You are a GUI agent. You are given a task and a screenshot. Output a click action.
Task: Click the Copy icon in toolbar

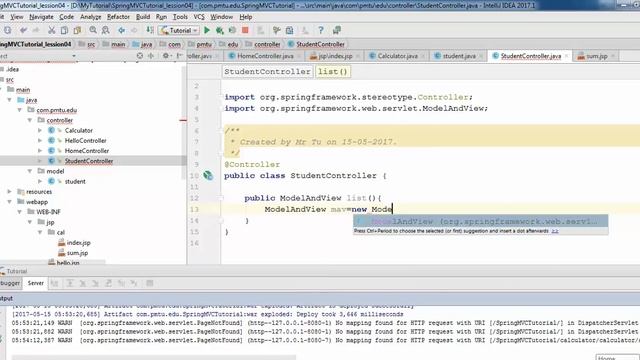pyautogui.click(x=64, y=30)
